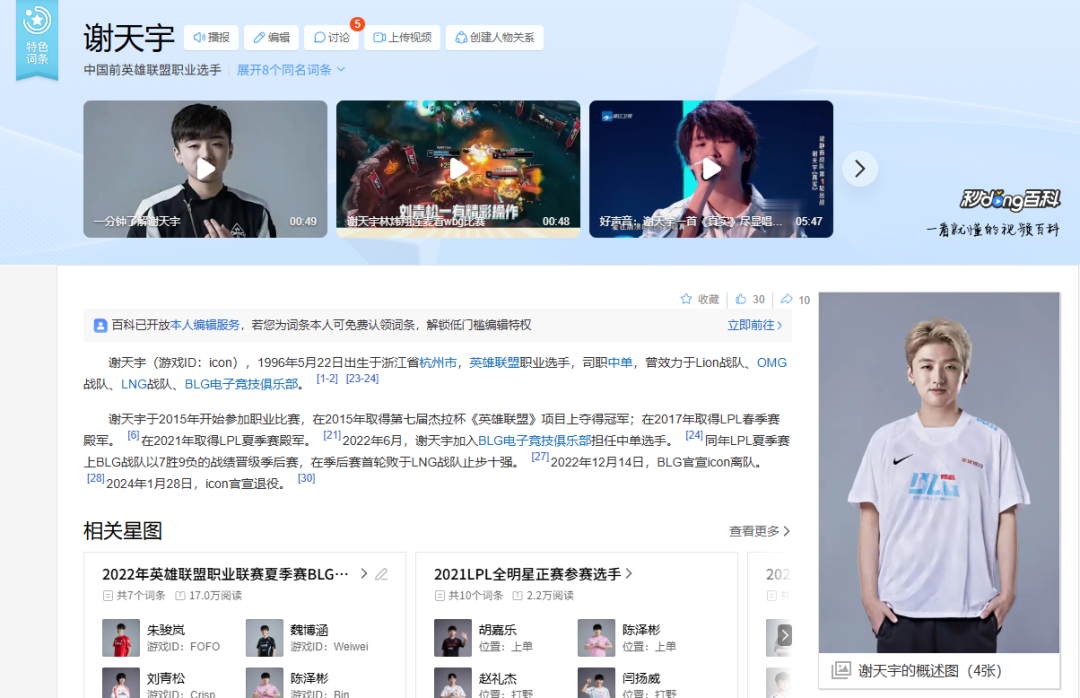Viewport: 1080px width, 698px height.
Task: Open the 中单 position link
Action: click(x=620, y=362)
